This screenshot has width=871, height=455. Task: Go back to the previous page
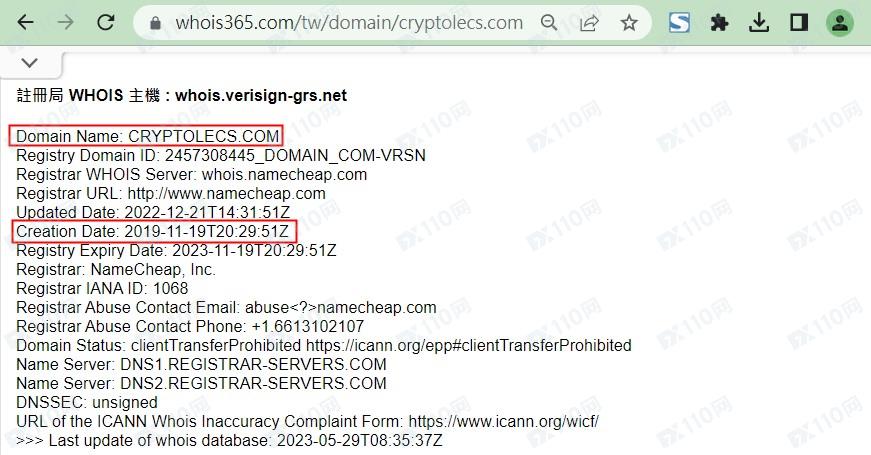[26, 23]
